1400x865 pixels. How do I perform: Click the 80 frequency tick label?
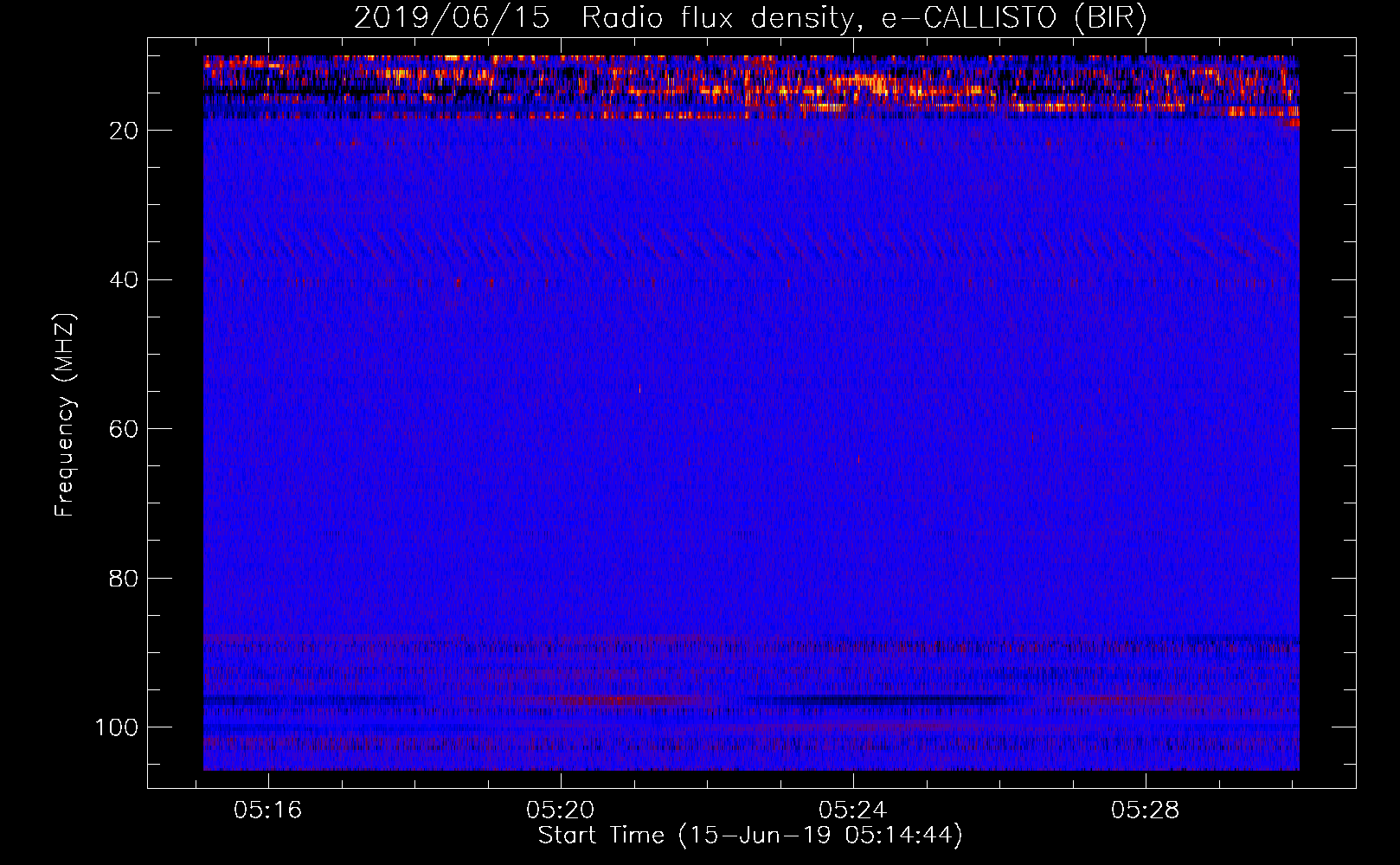coord(125,578)
